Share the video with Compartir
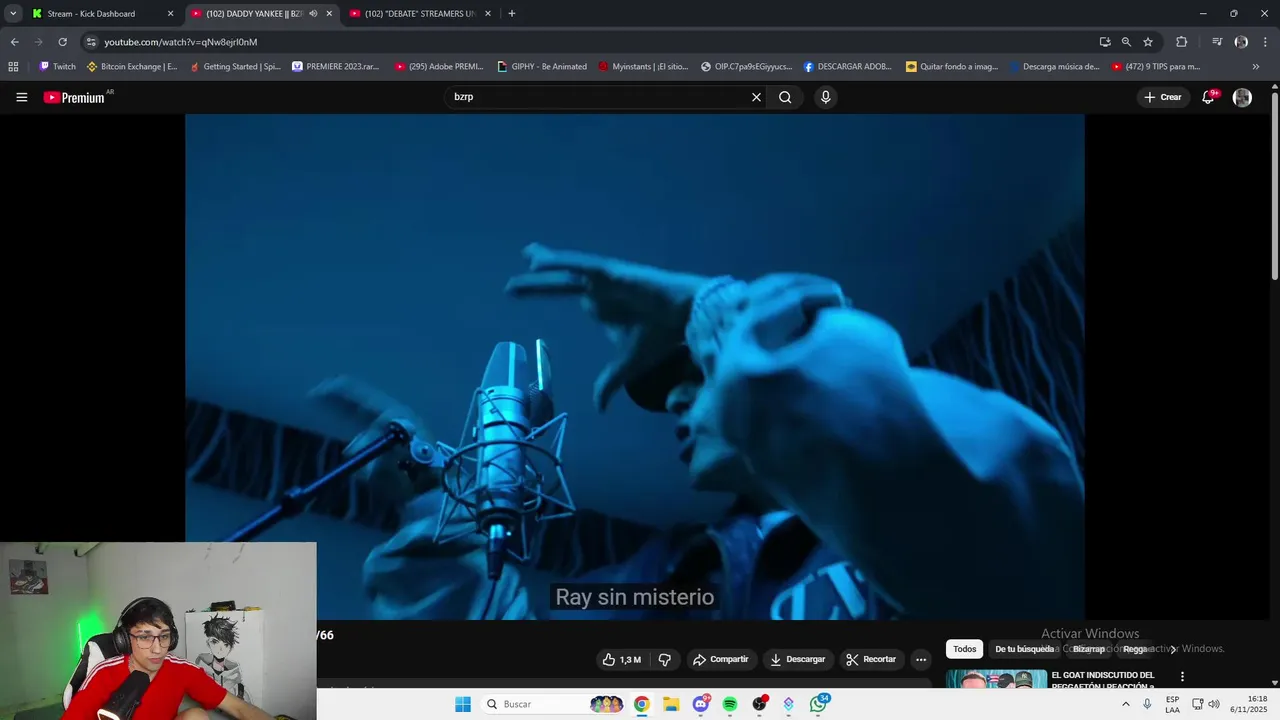This screenshot has width=1280, height=720. click(721, 659)
